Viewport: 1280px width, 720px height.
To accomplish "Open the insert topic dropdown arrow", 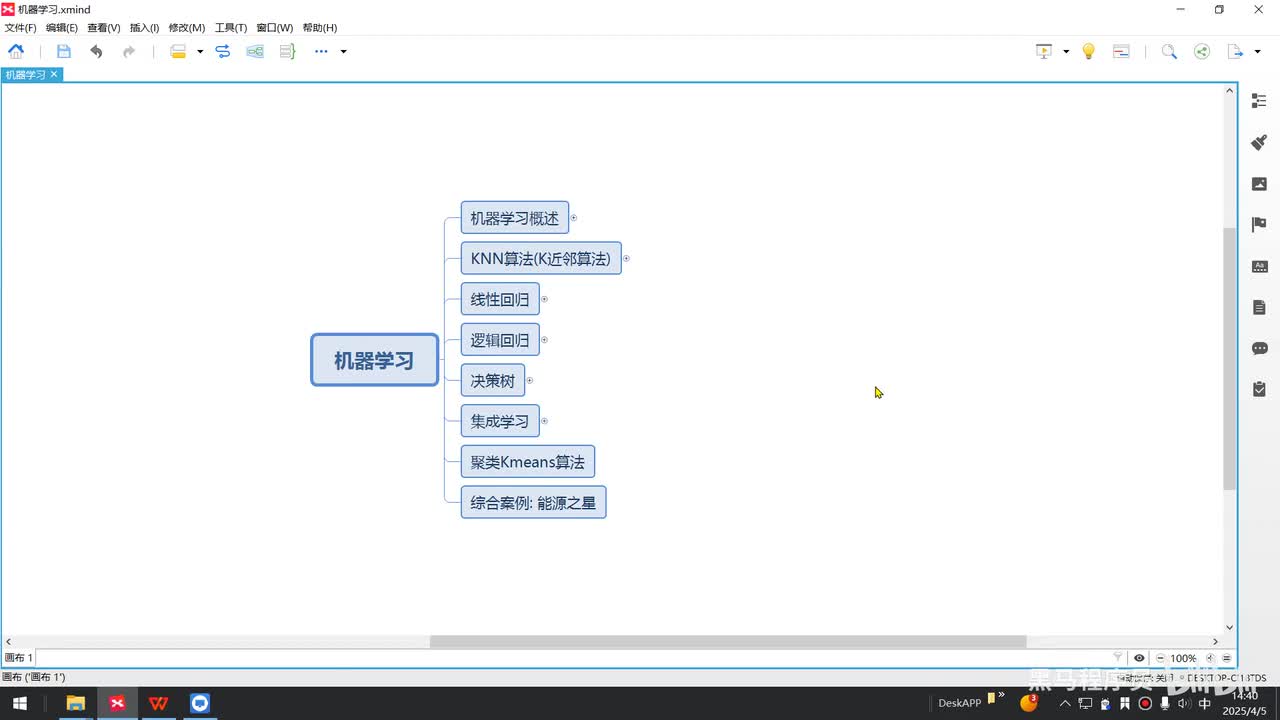I will (x=200, y=51).
